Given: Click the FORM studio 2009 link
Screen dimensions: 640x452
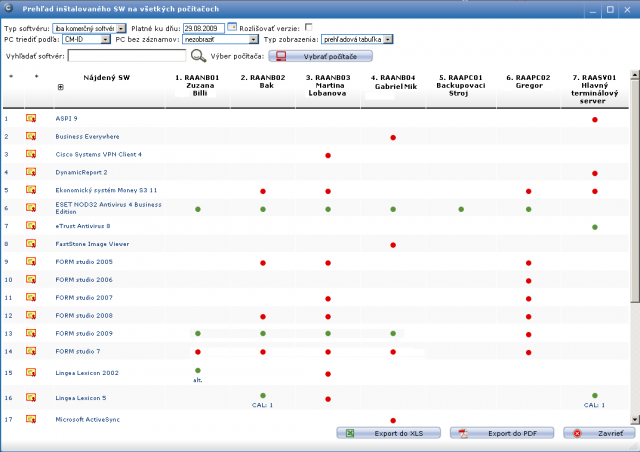Looking at the screenshot, I should pos(84,334).
